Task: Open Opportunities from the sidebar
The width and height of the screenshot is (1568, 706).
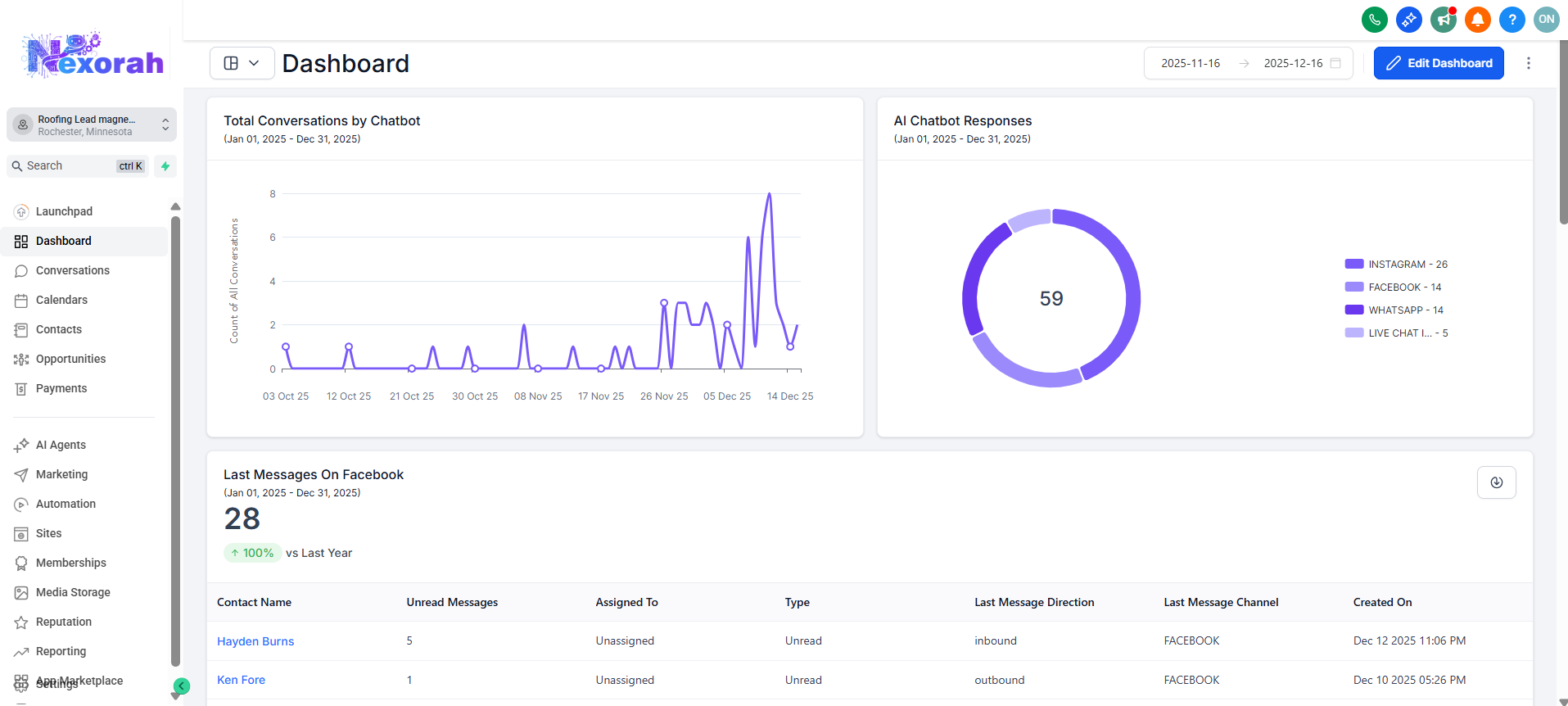Action: click(70, 359)
